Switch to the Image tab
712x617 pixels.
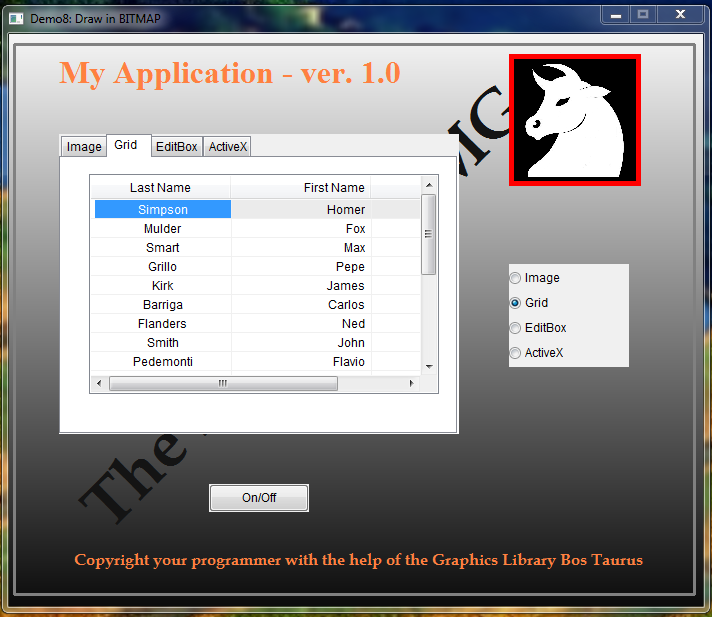click(84, 147)
